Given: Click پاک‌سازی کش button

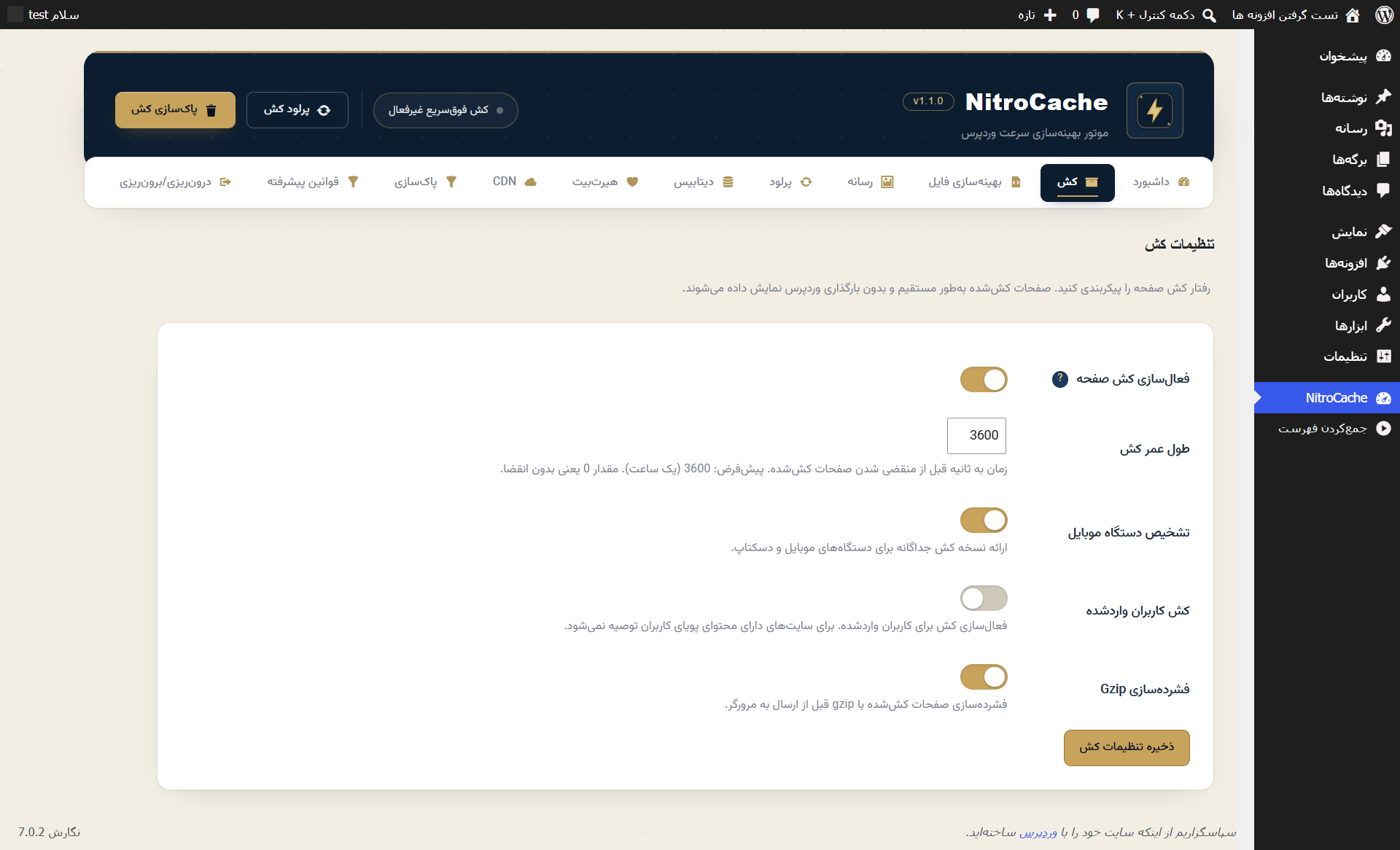Looking at the screenshot, I should pyautogui.click(x=175, y=110).
